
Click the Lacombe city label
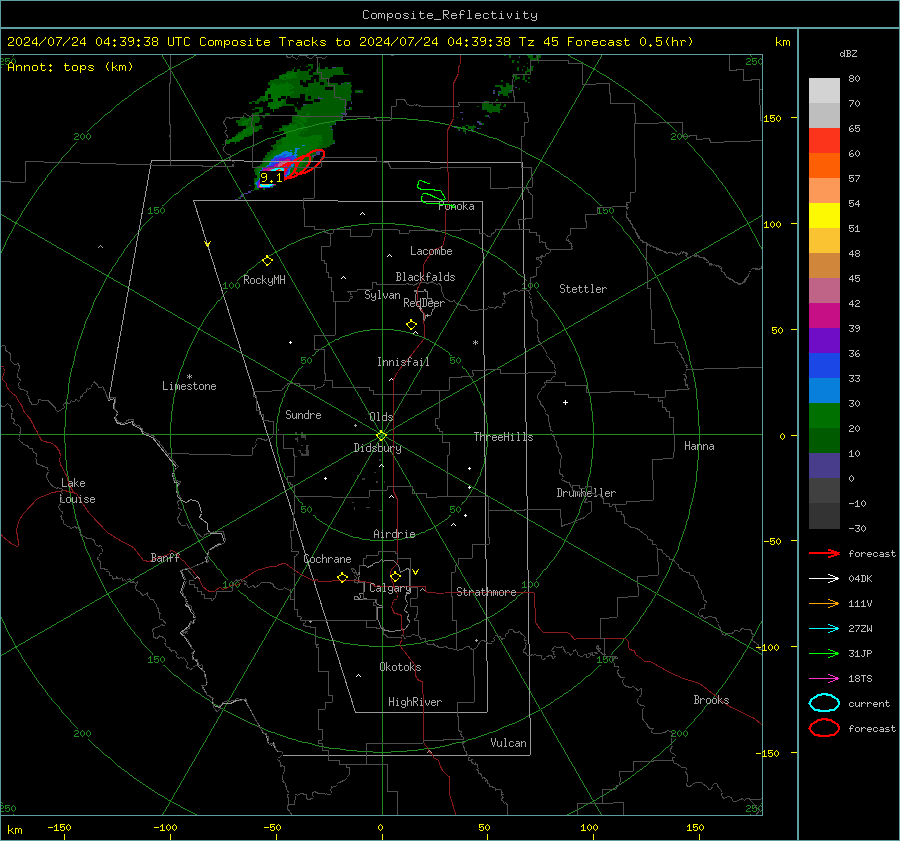point(431,251)
